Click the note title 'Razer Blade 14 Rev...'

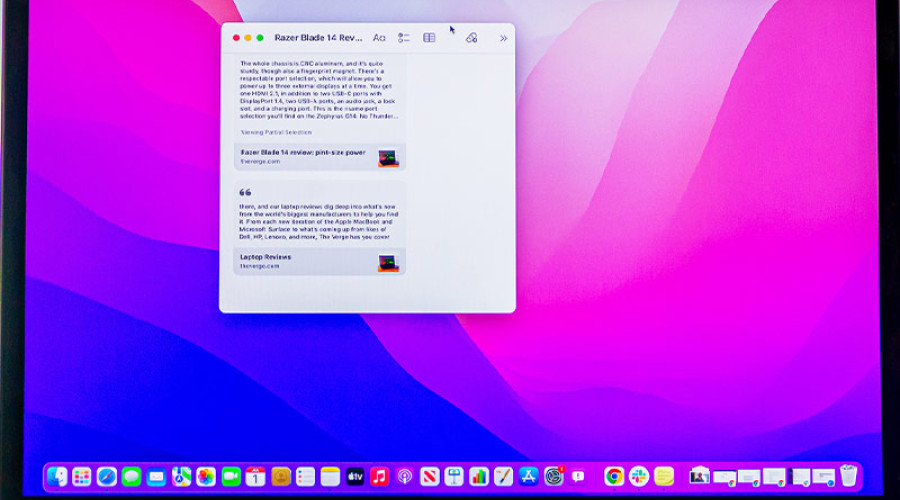318,38
